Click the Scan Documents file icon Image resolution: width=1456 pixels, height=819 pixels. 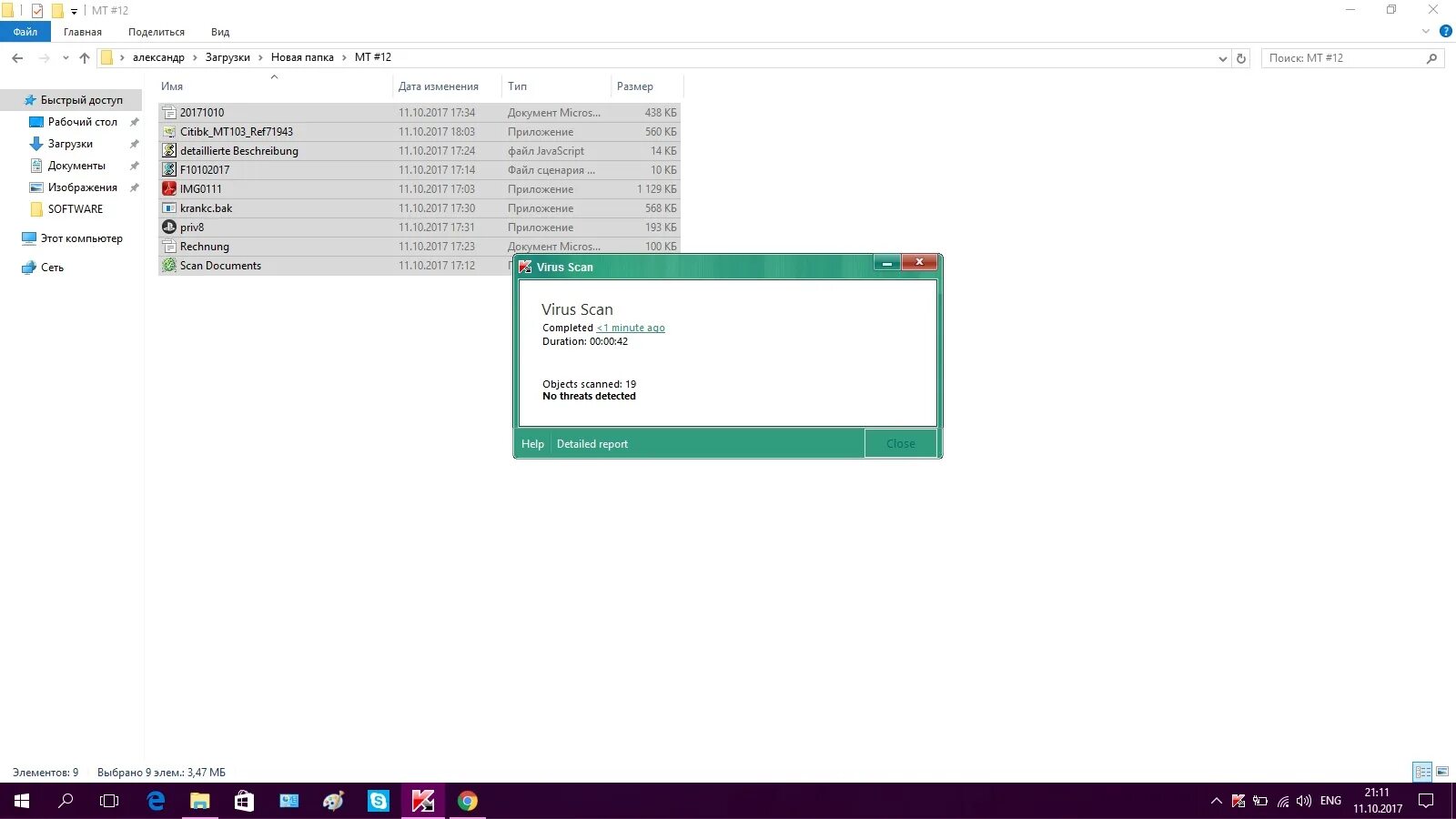pyautogui.click(x=169, y=266)
